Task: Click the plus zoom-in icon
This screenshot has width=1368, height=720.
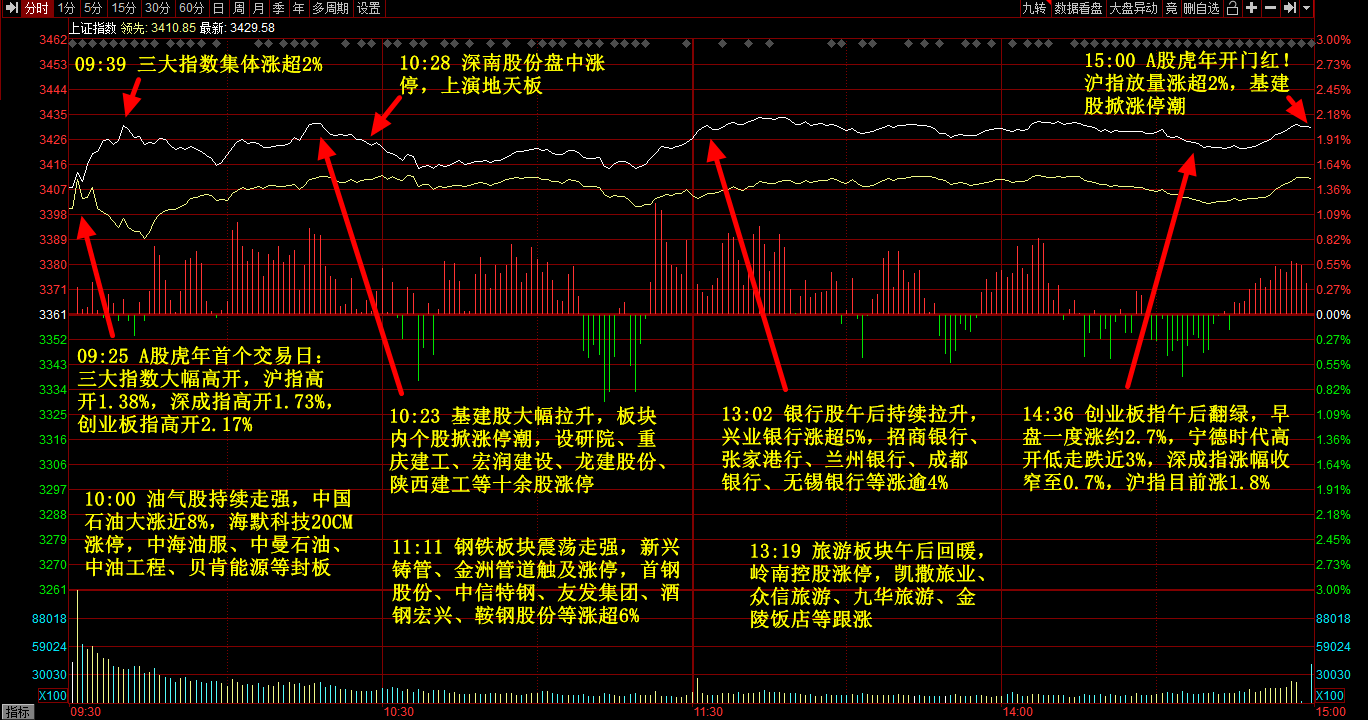Action: point(1251,8)
